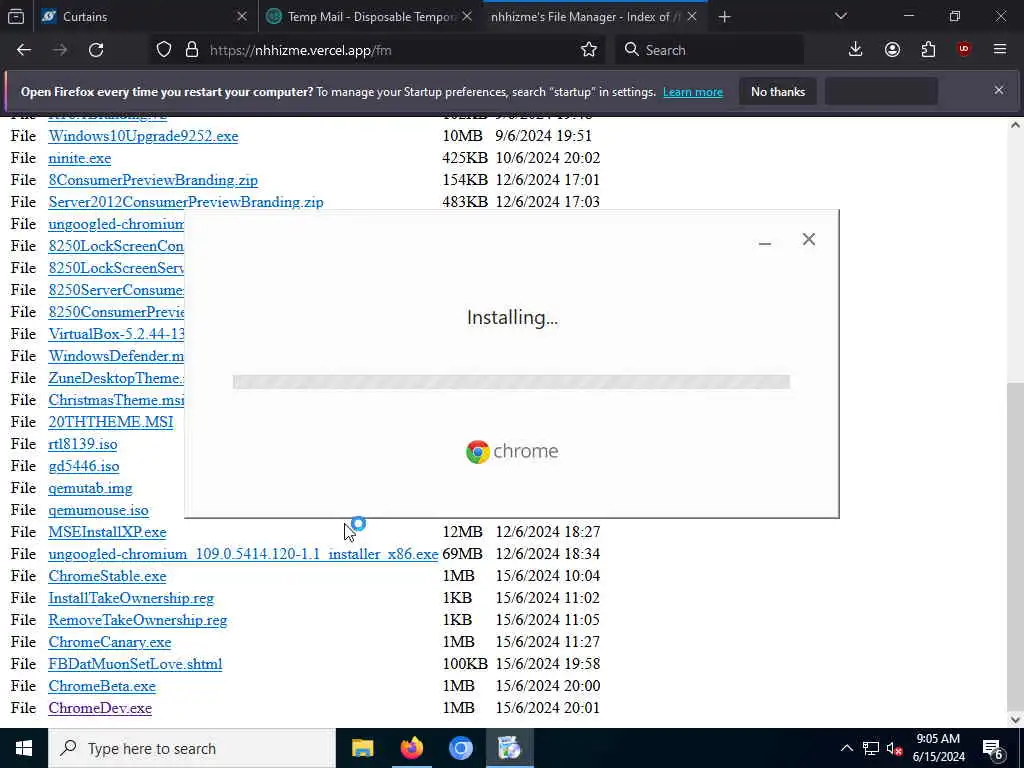Bookmark this page with the star icon
The width and height of the screenshot is (1024, 768).
[588, 50]
